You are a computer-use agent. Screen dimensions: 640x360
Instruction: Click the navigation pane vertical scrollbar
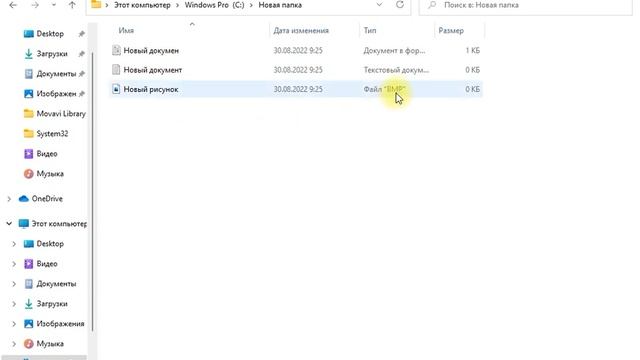(93, 192)
